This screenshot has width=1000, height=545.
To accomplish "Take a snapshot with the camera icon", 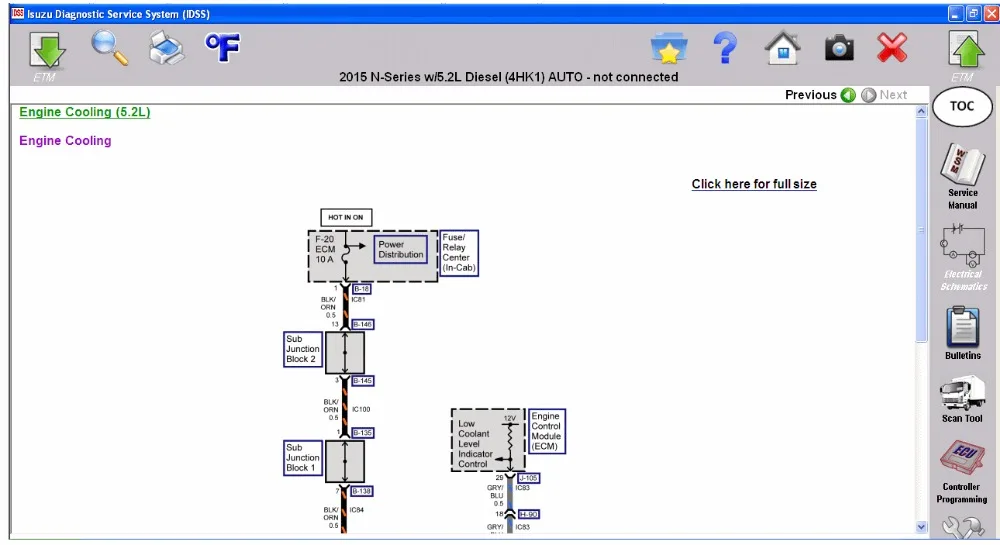I will point(839,48).
